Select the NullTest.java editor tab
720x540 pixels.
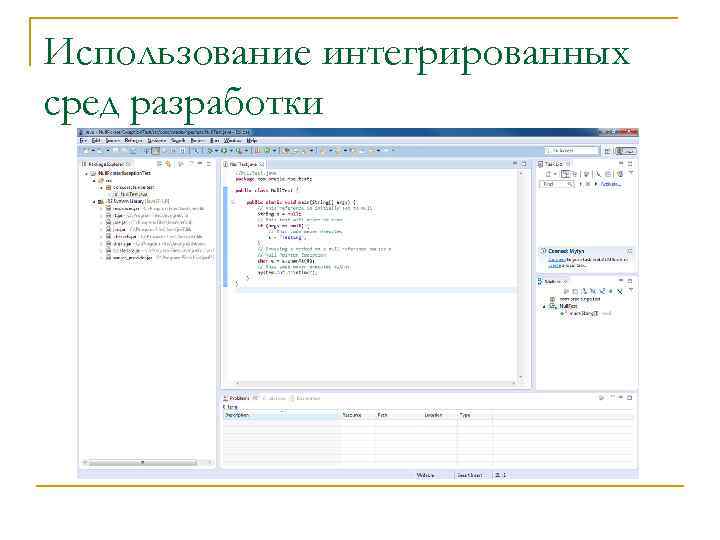244,164
